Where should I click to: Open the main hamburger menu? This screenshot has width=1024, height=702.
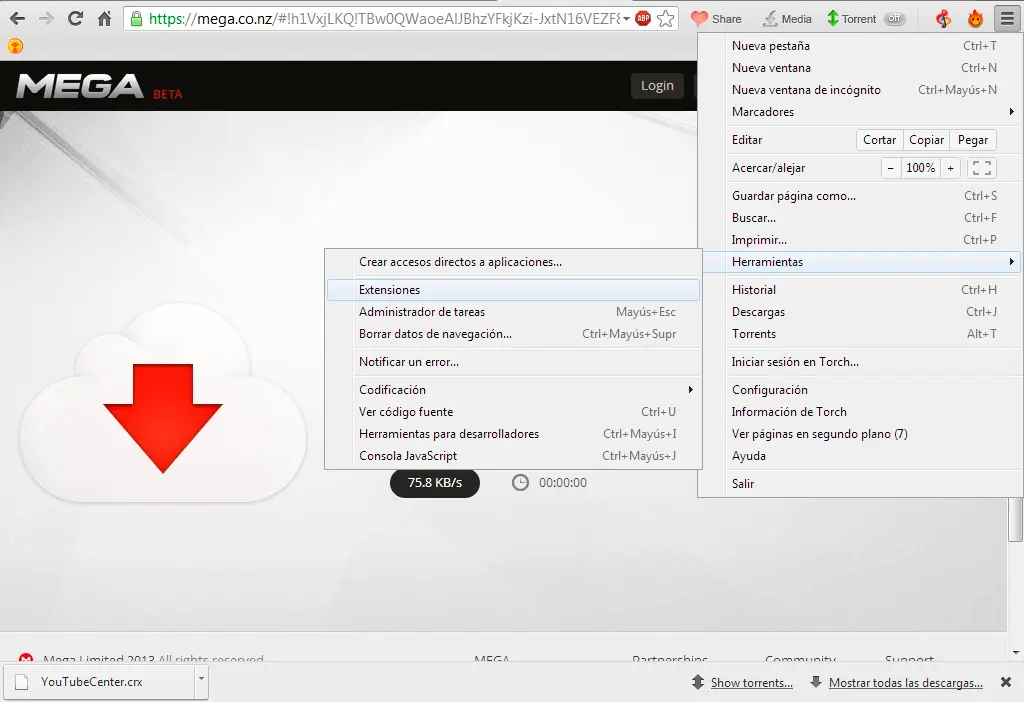tap(1006, 19)
